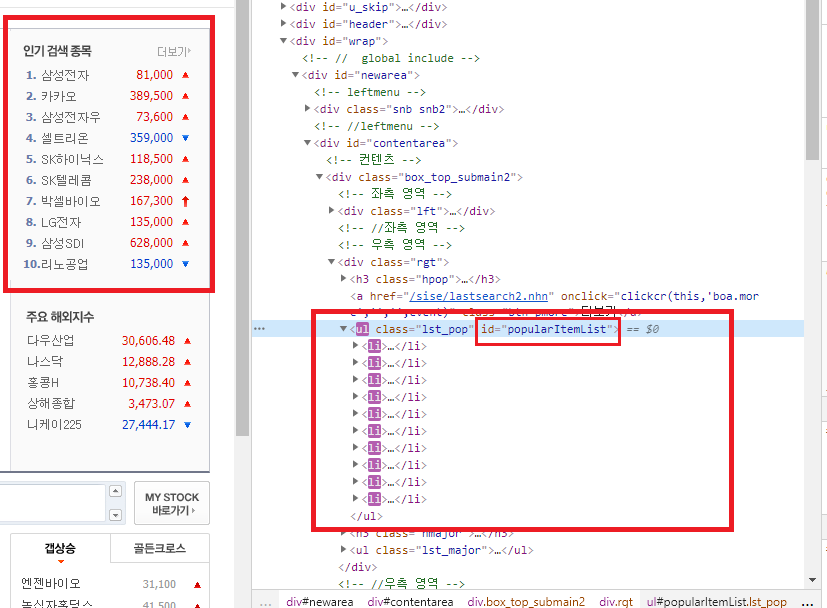Click the 상해종합 index link
Screen dimensions: 827x608
point(51,404)
